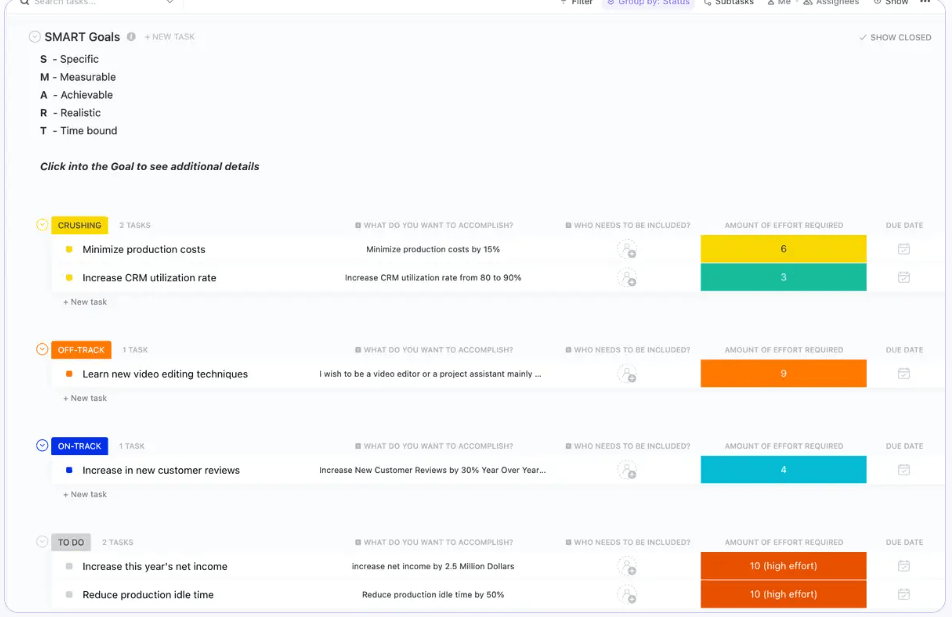This screenshot has width=952, height=617.
Task: Open effort dropdown for Reduce production idle time
Action: 783,595
